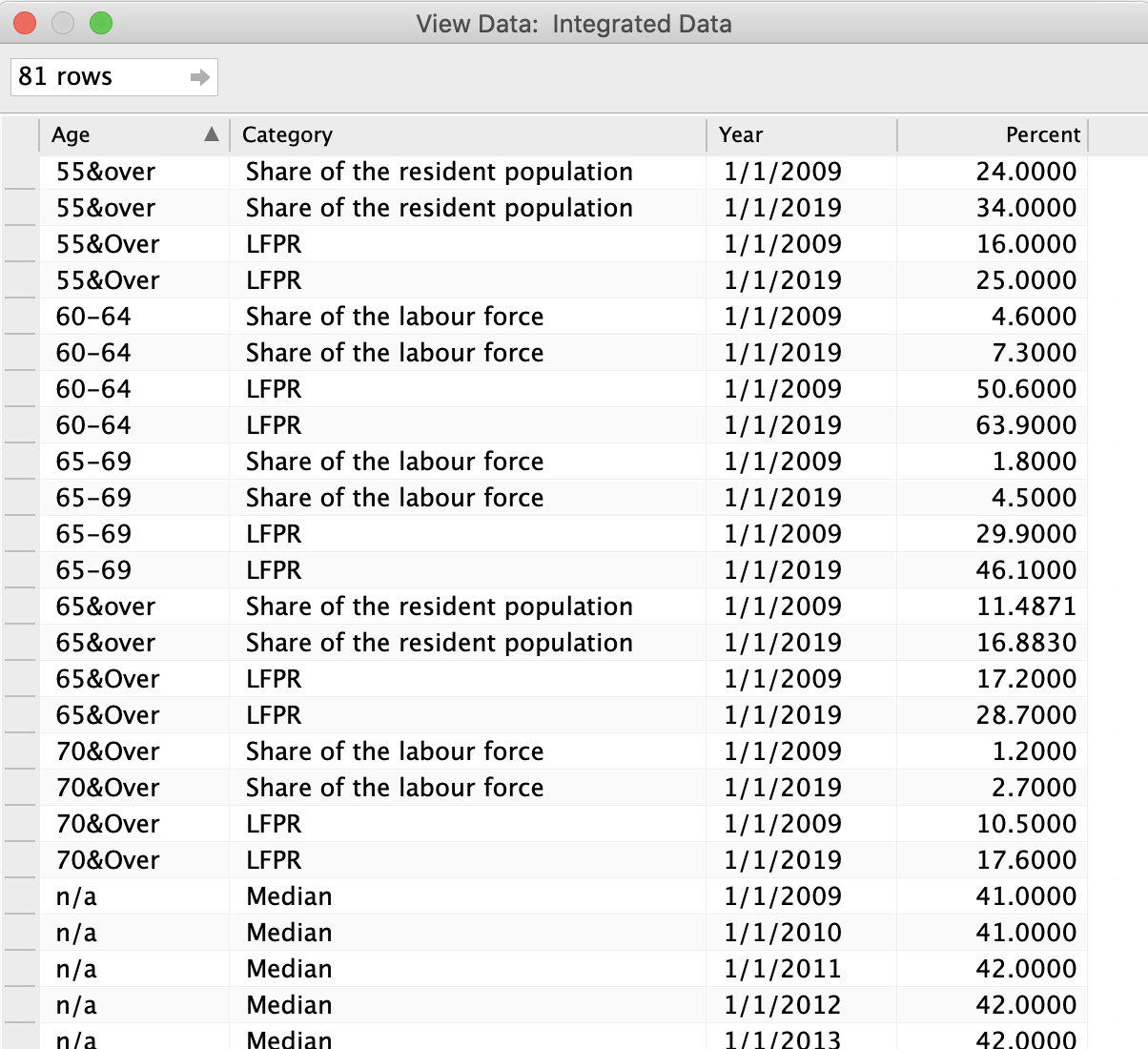Click the arrow icon beside the 81 rows field
This screenshot has height=1049, width=1148.
tap(198, 77)
